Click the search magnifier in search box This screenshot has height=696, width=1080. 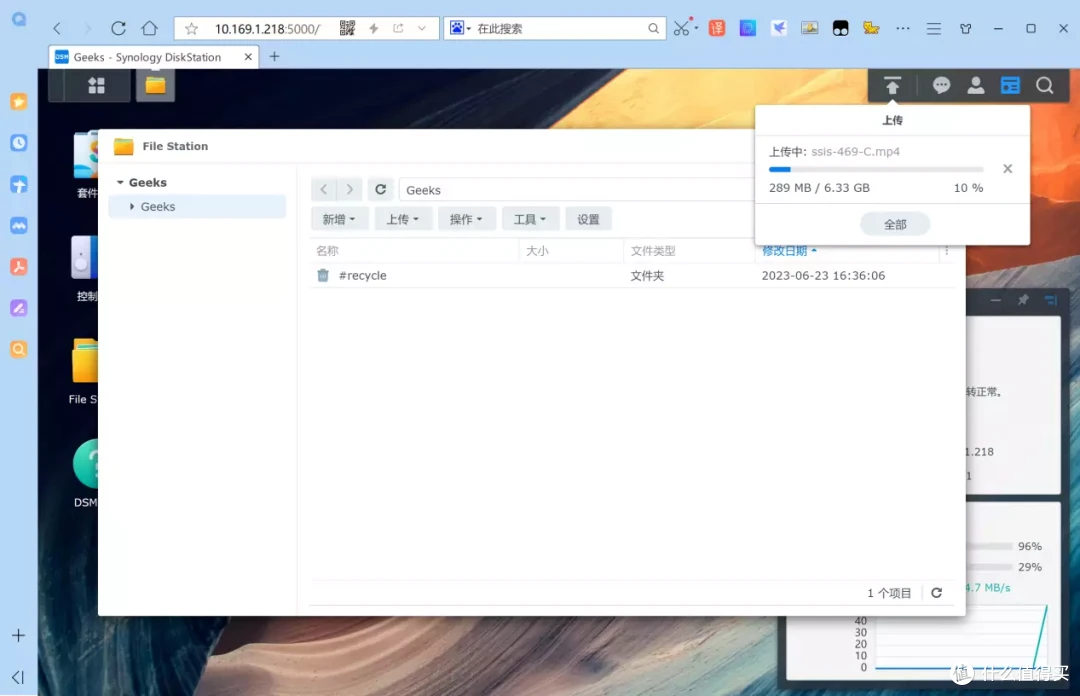pos(653,28)
